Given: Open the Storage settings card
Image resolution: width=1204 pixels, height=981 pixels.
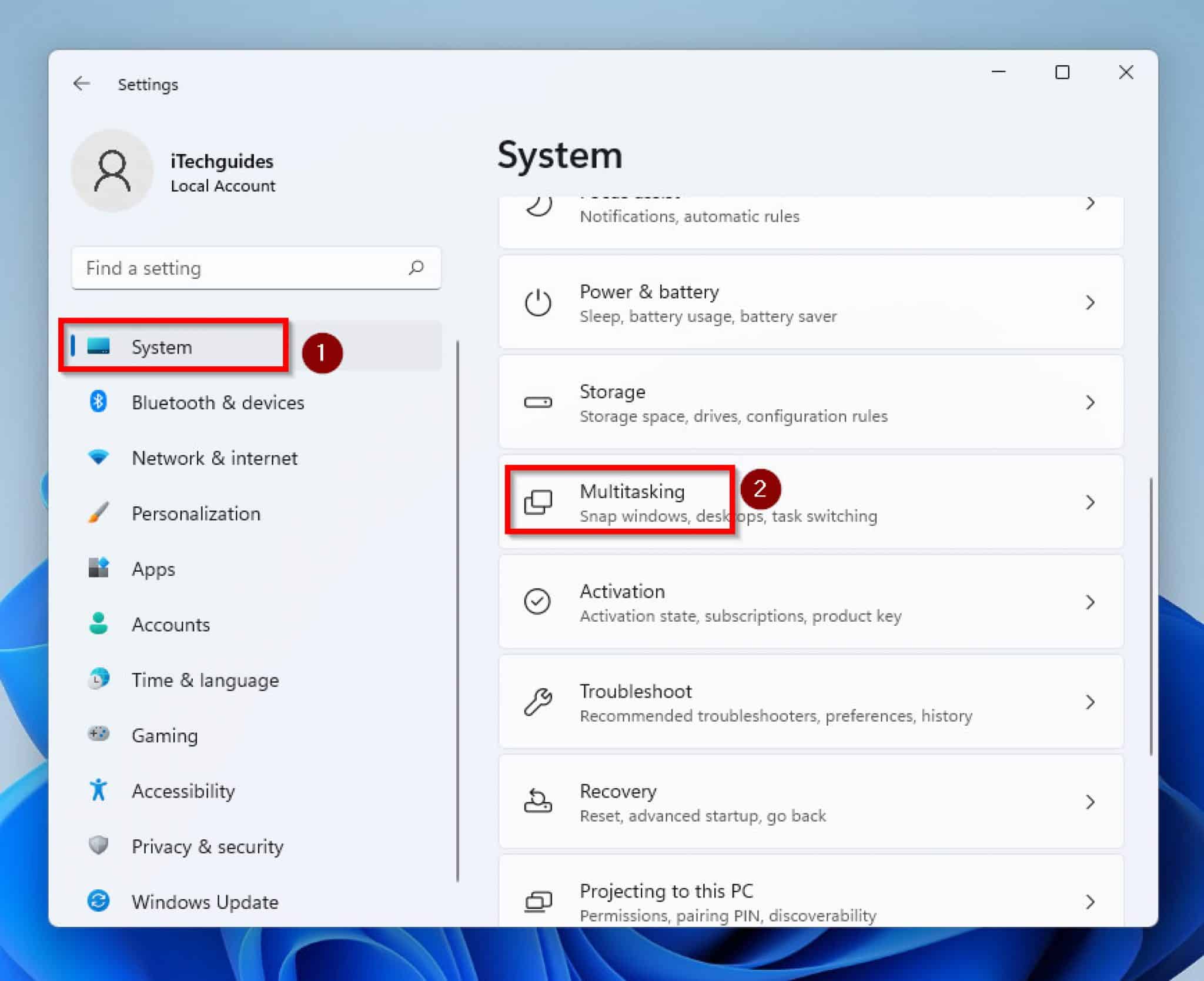Looking at the screenshot, I should (x=811, y=402).
